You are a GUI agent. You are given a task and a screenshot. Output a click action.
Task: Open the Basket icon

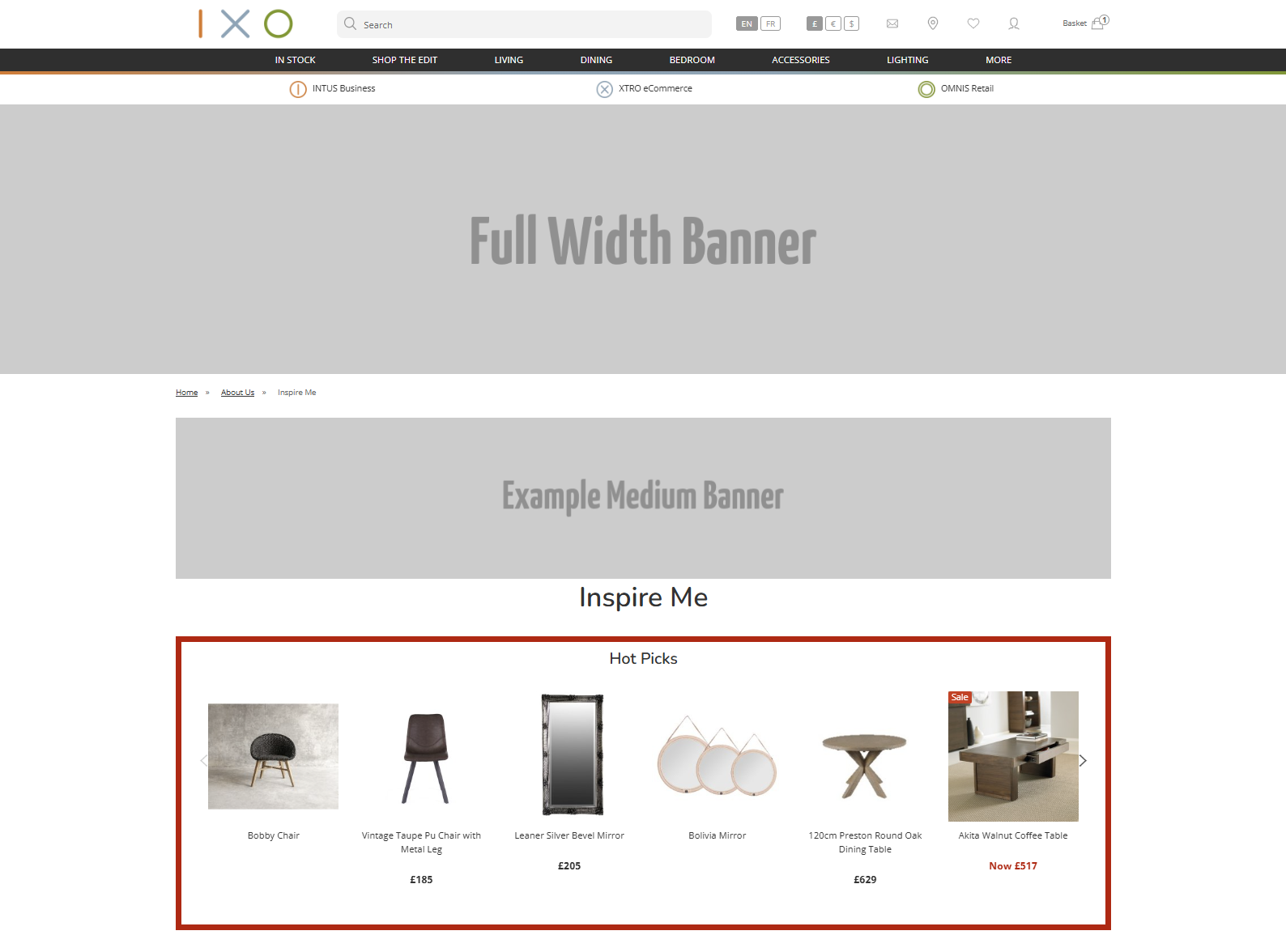coord(1097,23)
